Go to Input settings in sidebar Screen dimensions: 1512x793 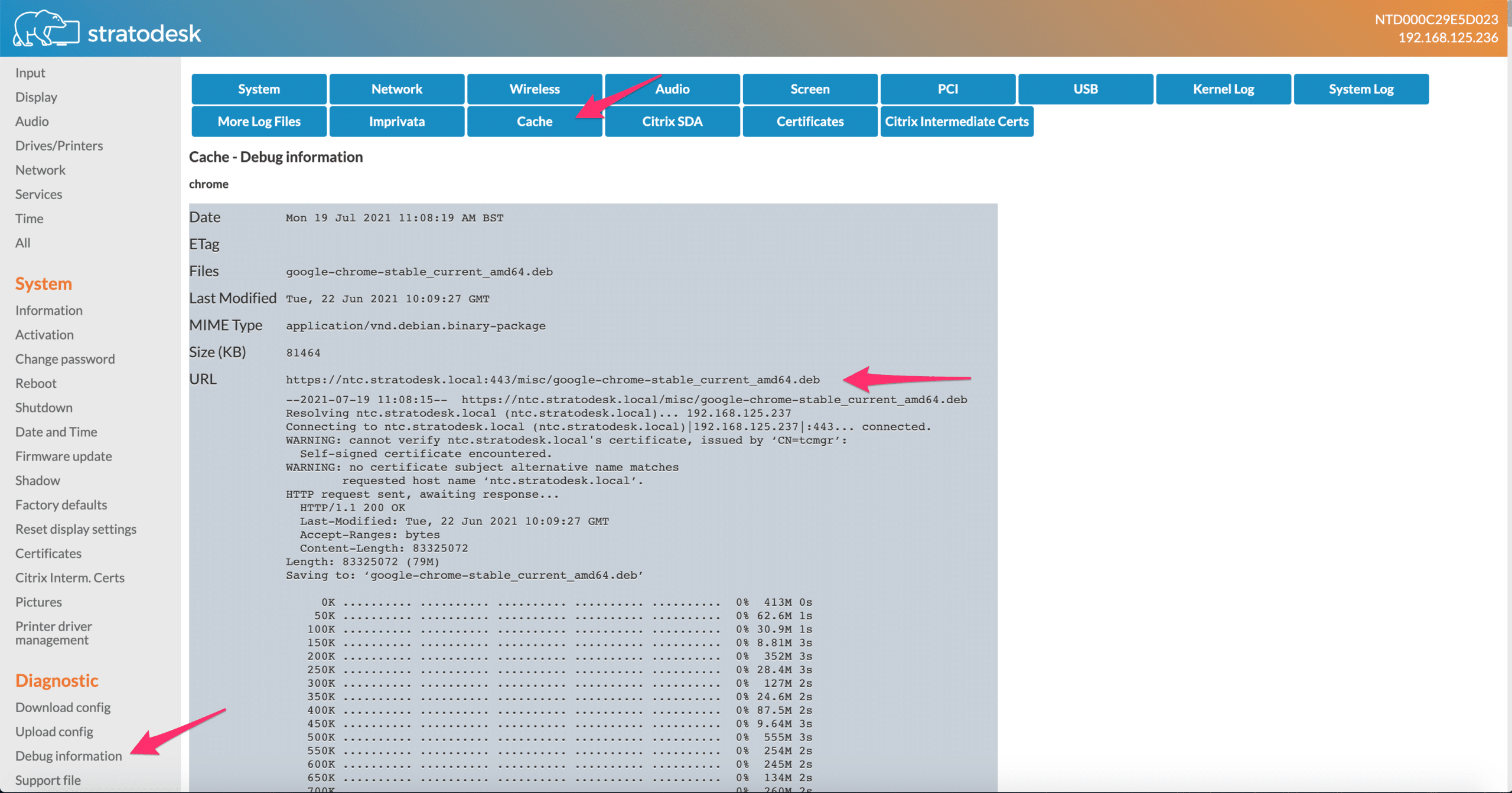pos(30,73)
